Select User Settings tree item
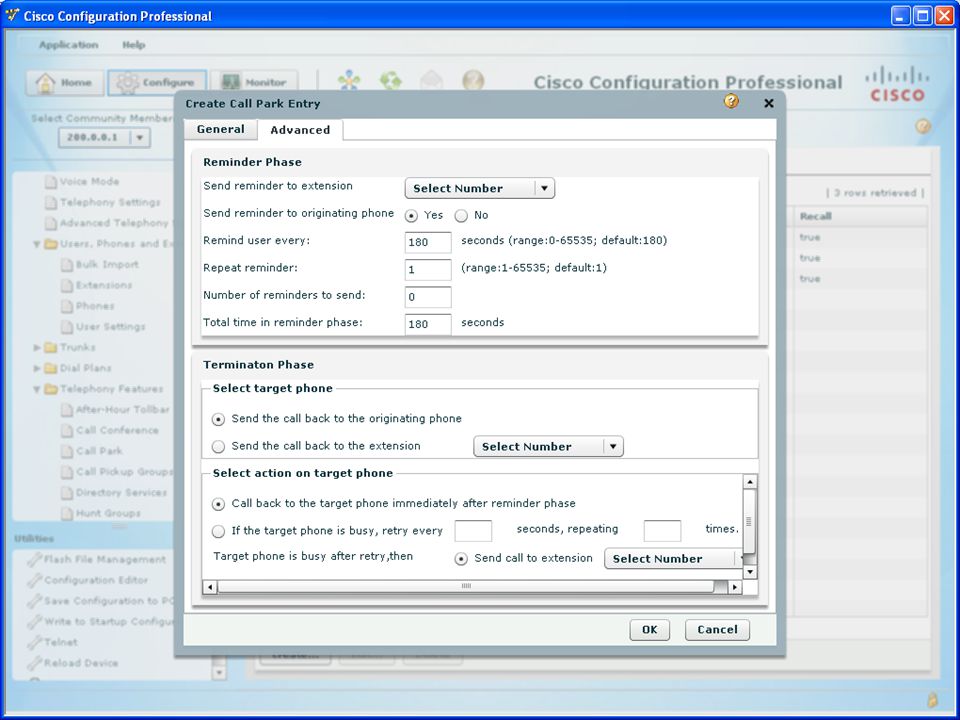Image resolution: width=960 pixels, height=720 pixels. click(111, 327)
